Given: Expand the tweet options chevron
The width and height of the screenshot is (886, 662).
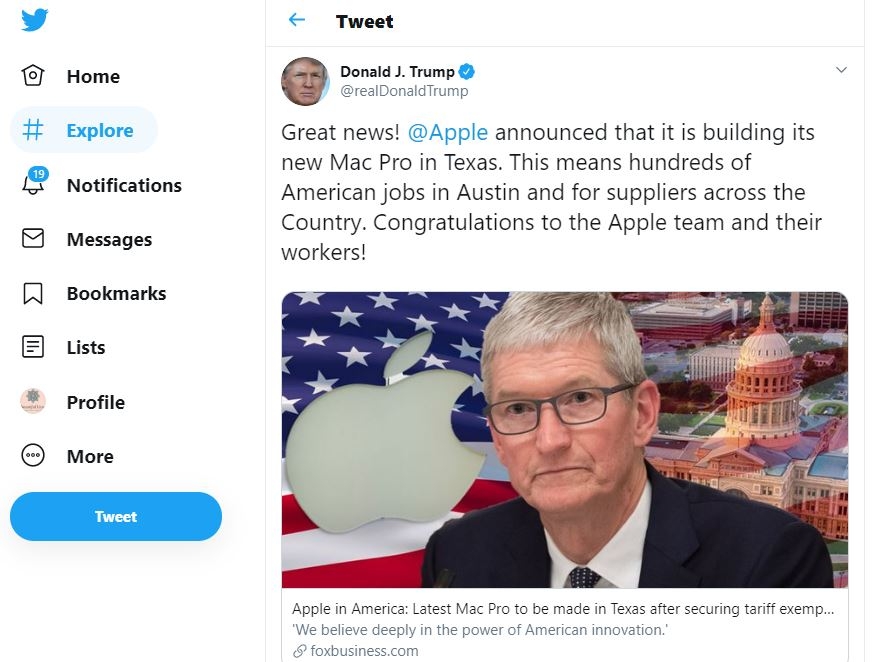Looking at the screenshot, I should [841, 70].
